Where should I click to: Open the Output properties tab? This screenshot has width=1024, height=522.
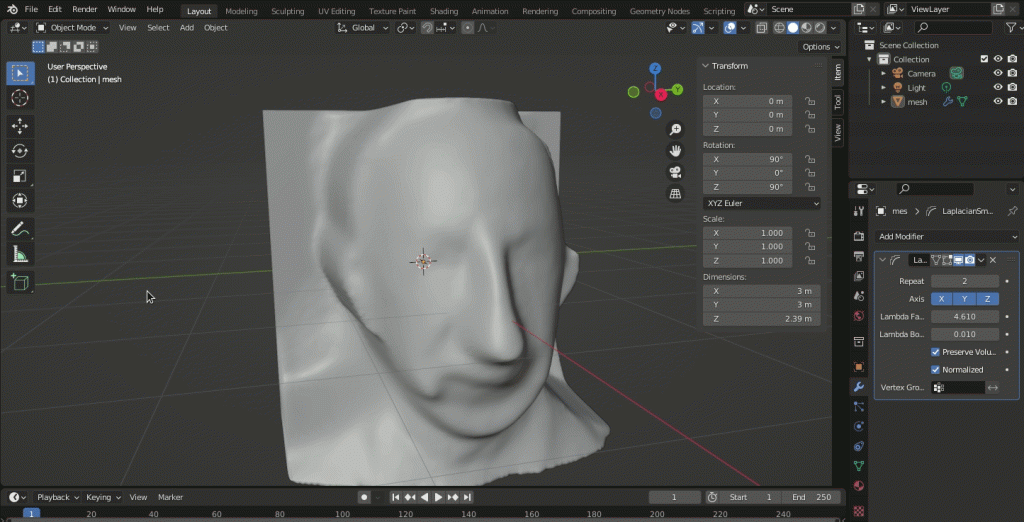click(x=859, y=256)
